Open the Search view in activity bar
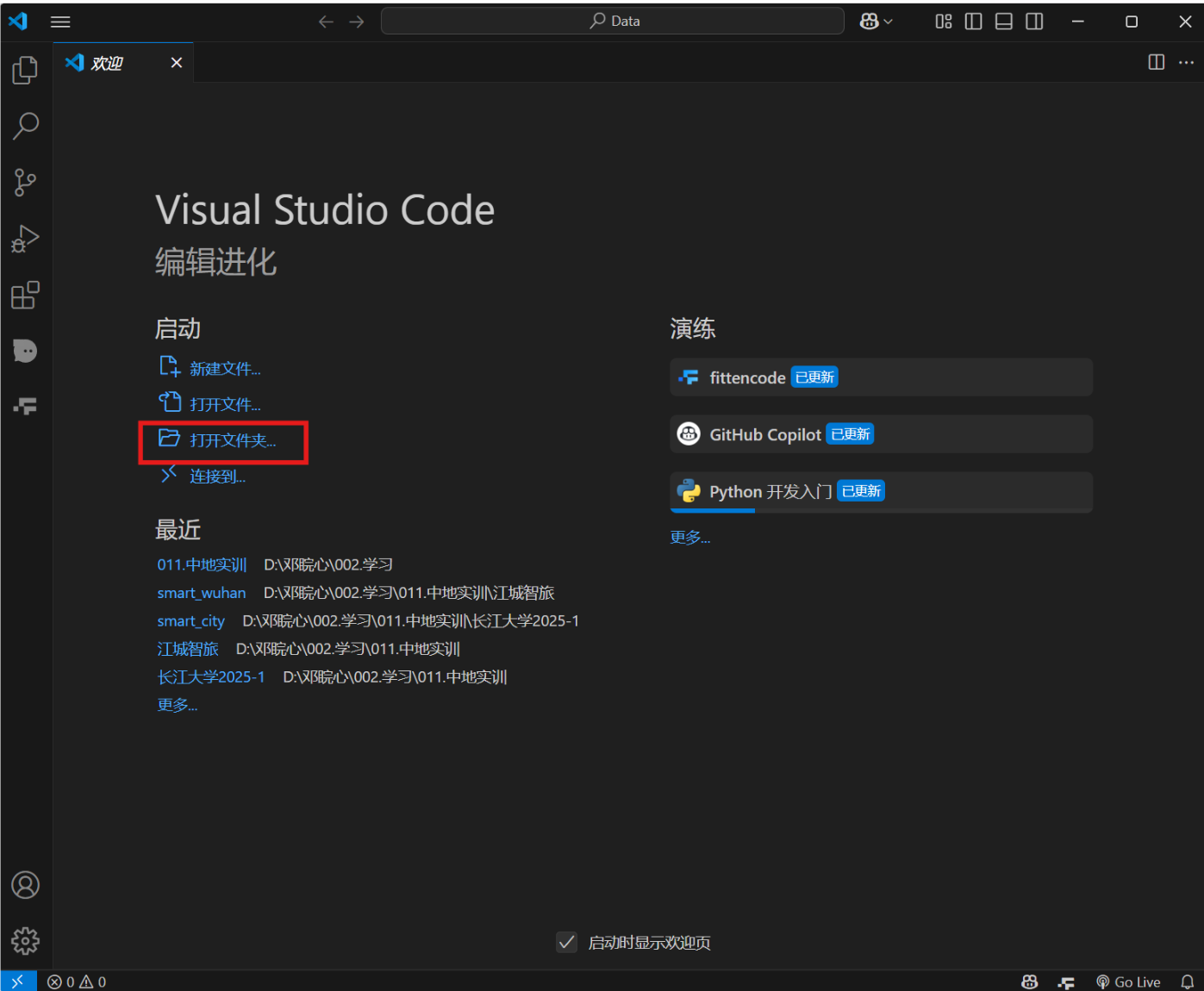 [x=26, y=127]
